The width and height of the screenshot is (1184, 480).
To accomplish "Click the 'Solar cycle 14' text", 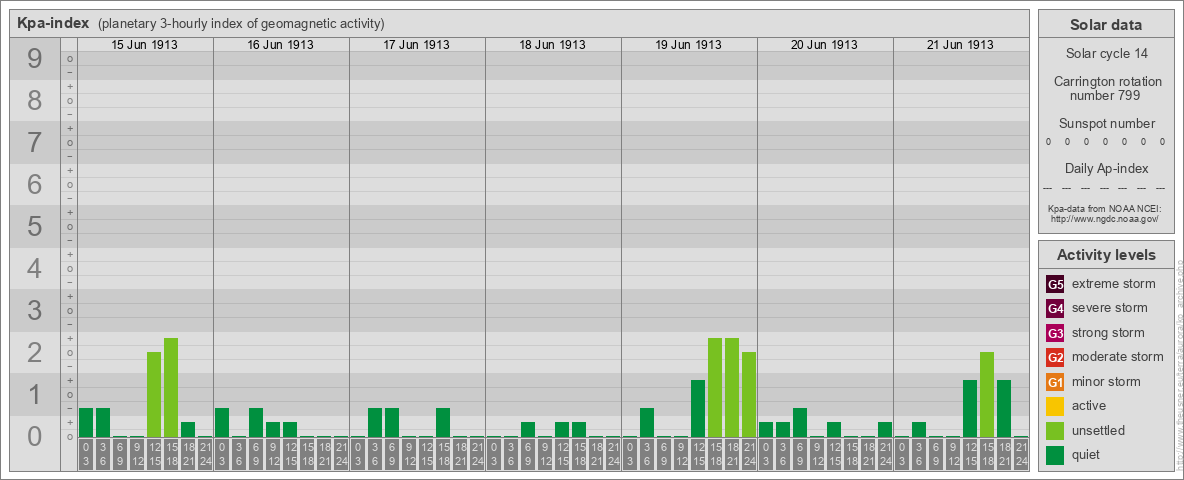I will [1106, 54].
